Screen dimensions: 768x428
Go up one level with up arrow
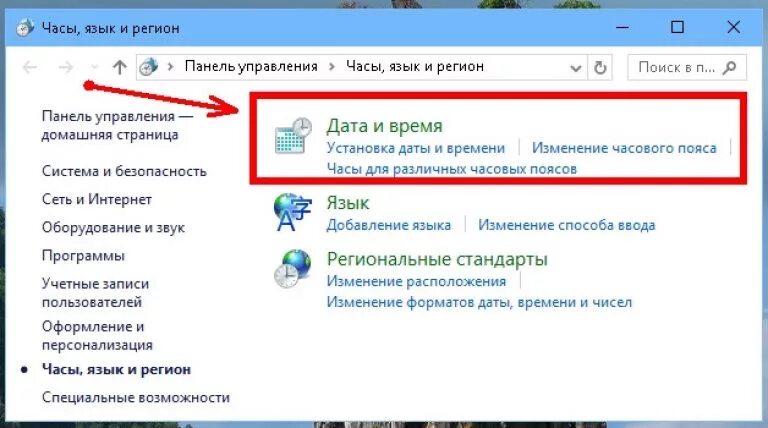click(x=120, y=67)
